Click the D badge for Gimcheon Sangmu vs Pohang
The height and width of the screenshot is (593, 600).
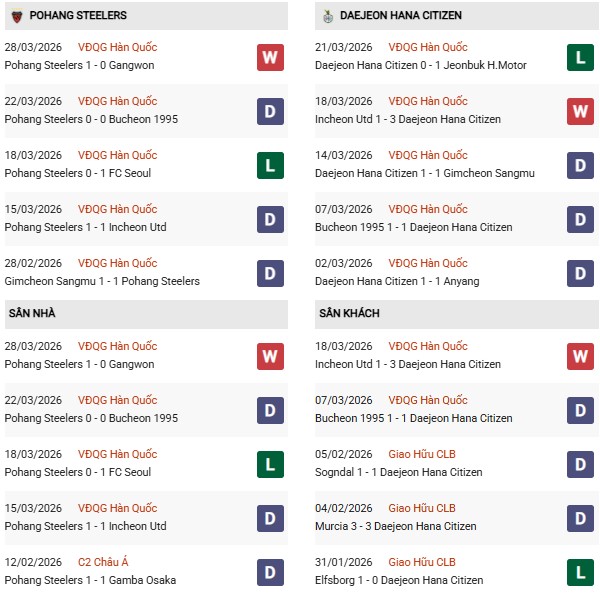(270, 273)
